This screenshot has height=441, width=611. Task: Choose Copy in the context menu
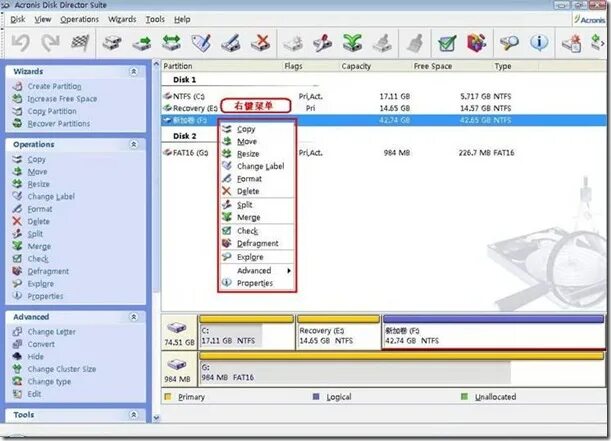(256, 129)
